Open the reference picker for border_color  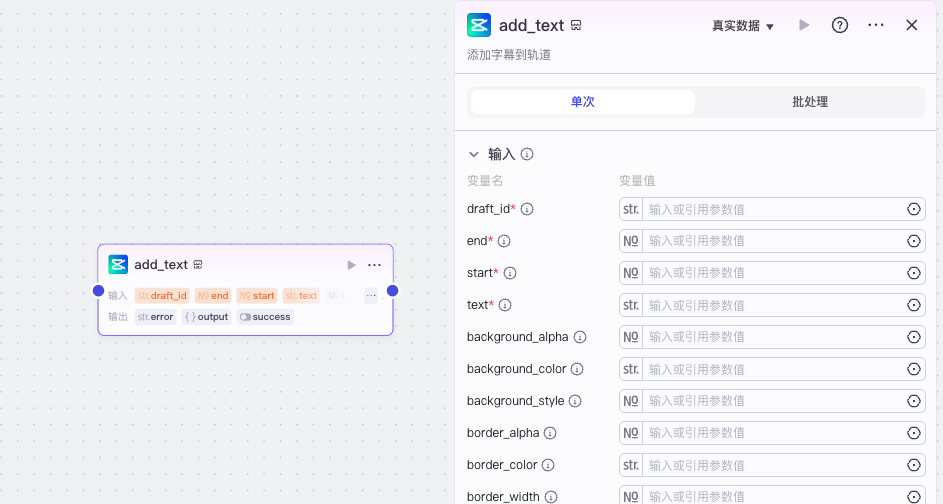pyautogui.click(x=914, y=465)
